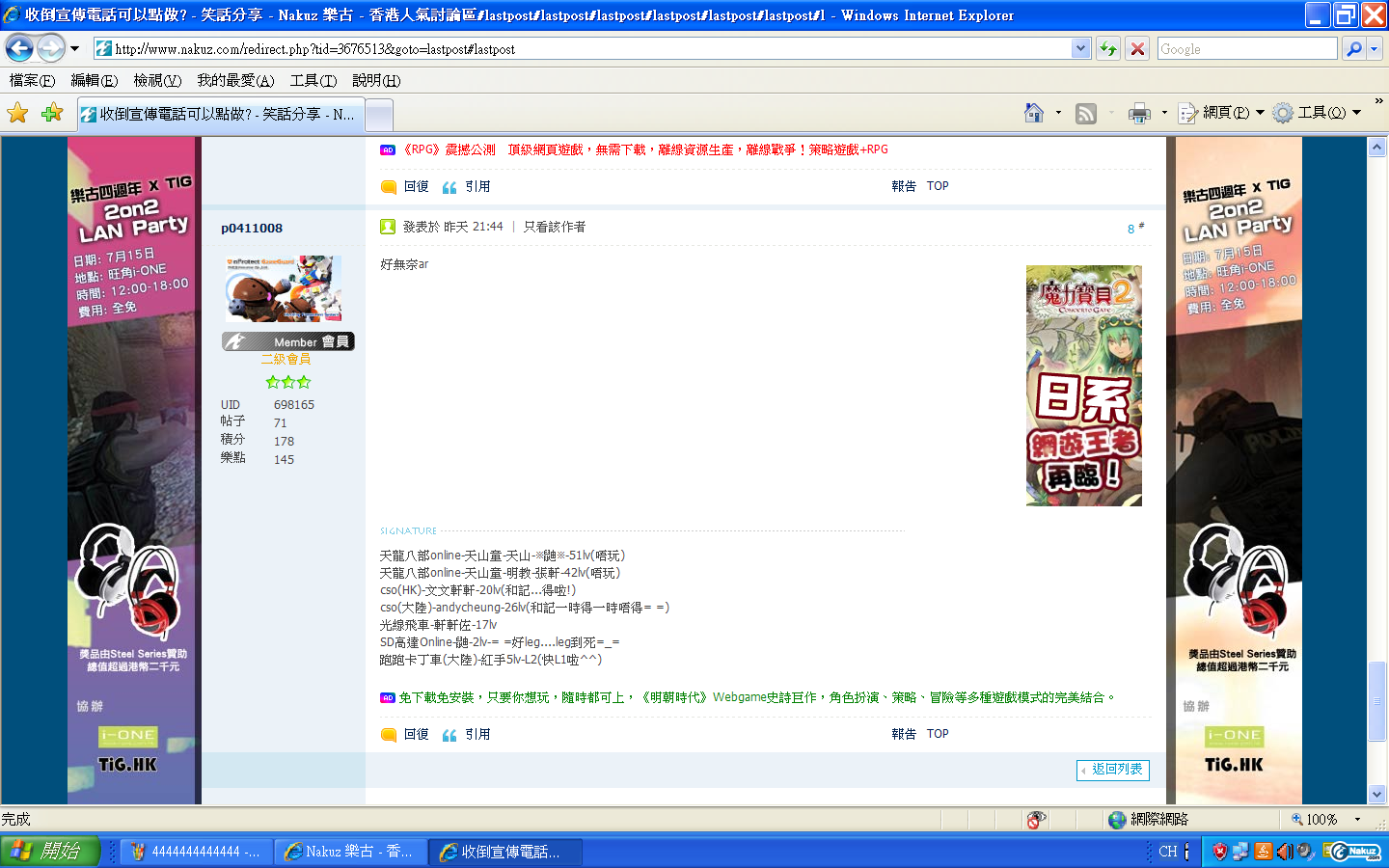Click the Home page icon
Screen dimensions: 1389x868
click(x=1034, y=114)
